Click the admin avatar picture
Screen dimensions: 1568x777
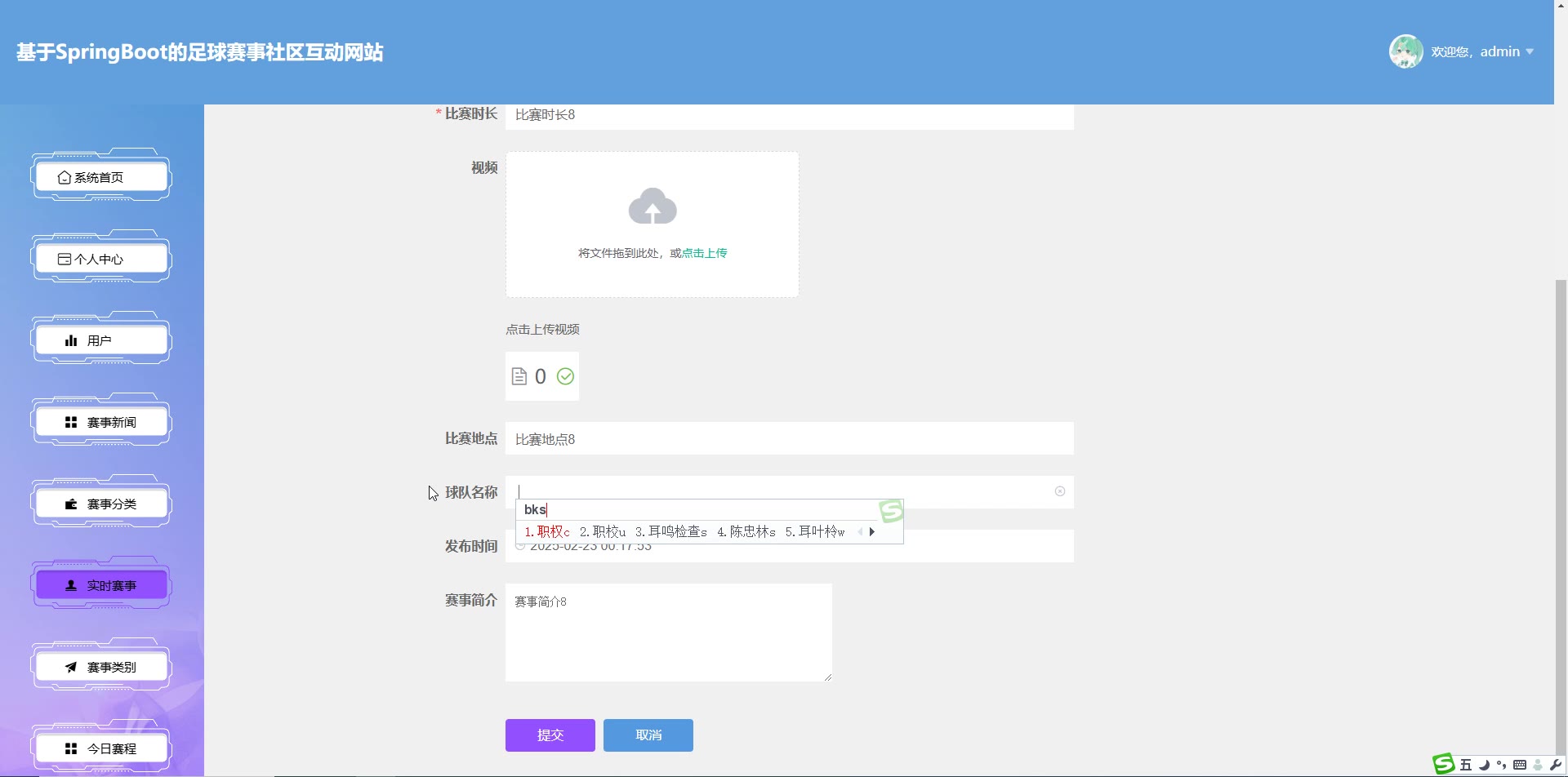(1405, 51)
